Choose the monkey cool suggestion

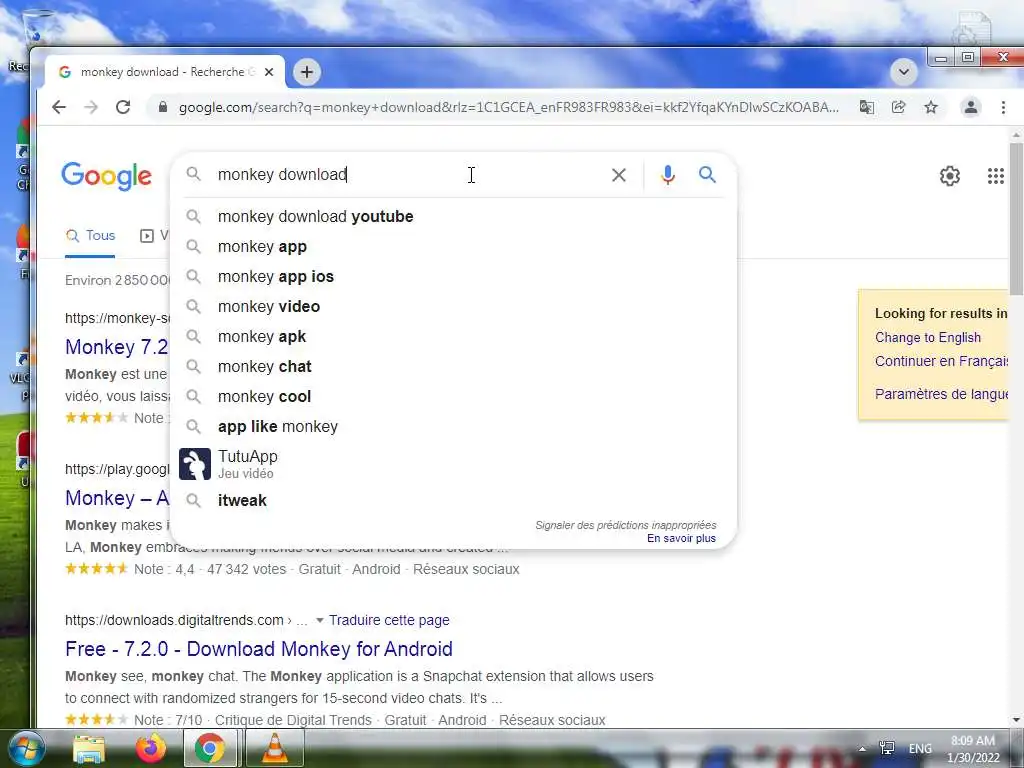[453, 396]
